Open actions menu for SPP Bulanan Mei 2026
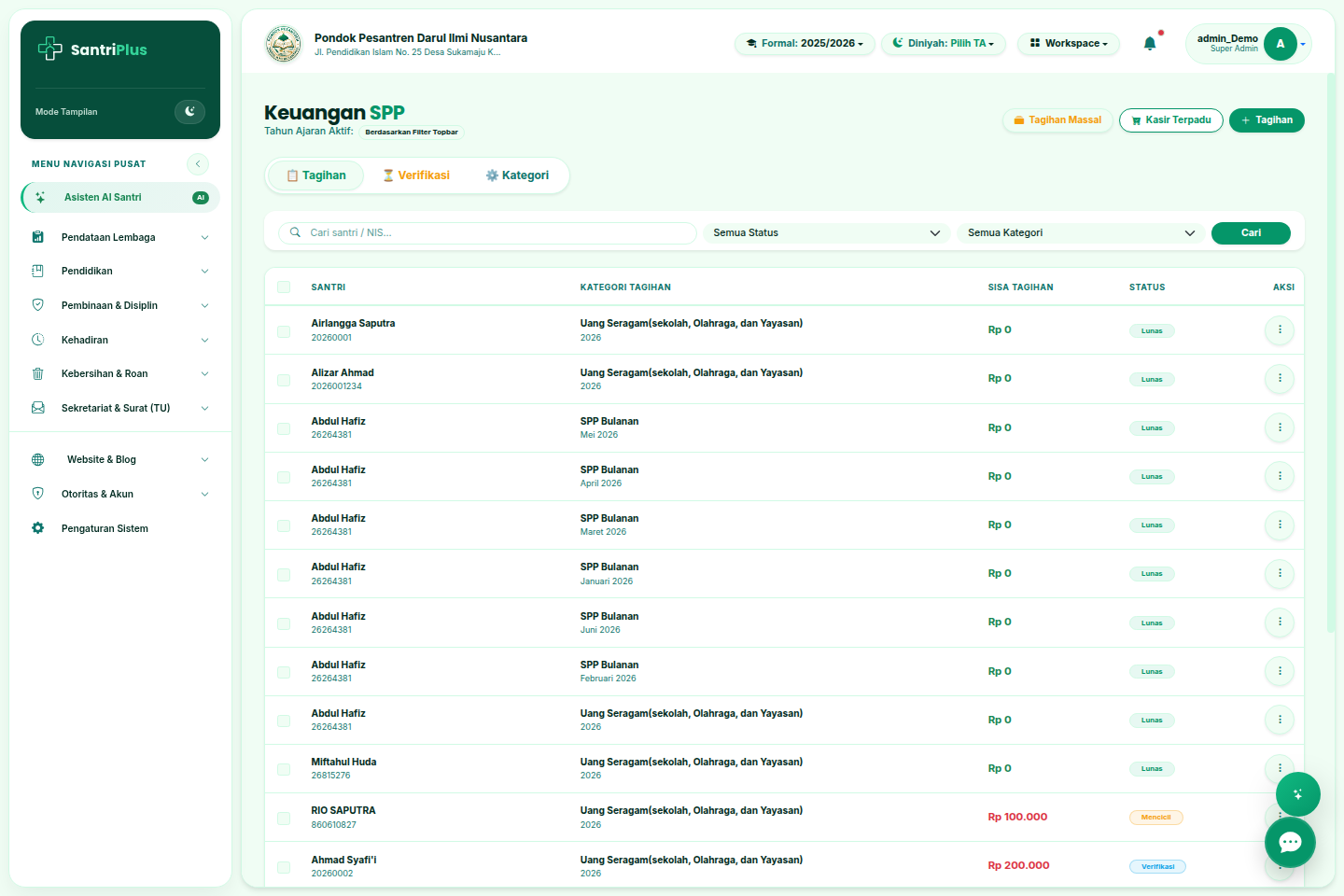This screenshot has width=1344, height=896. [x=1280, y=427]
